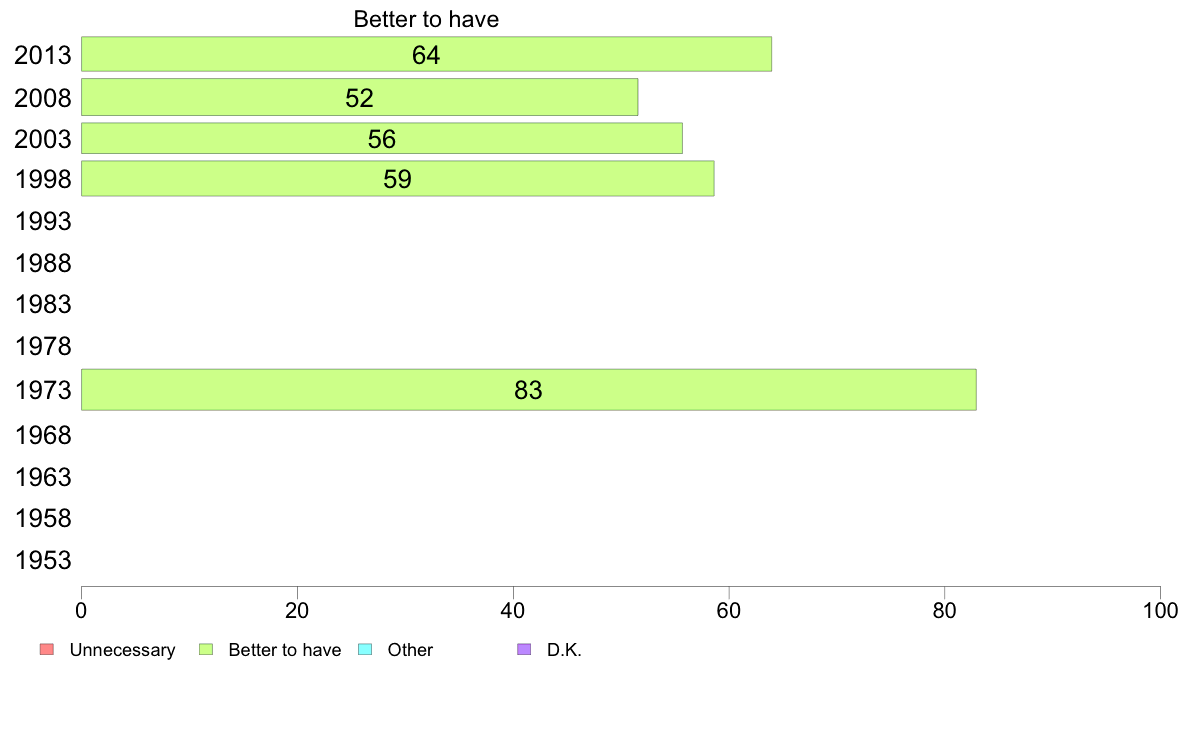Click the 100 tick on the x-axis
The height and width of the screenshot is (736, 1188).
1160,610
